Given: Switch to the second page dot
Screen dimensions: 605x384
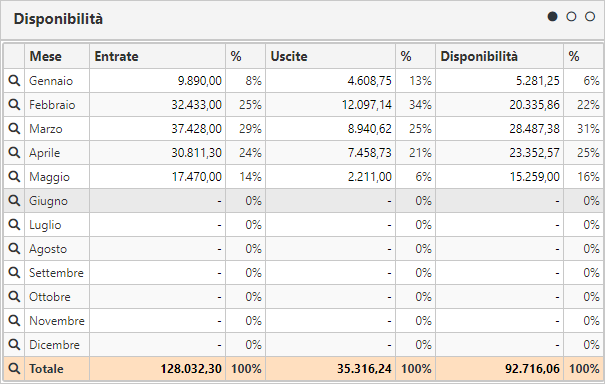Looking at the screenshot, I should [571, 17].
